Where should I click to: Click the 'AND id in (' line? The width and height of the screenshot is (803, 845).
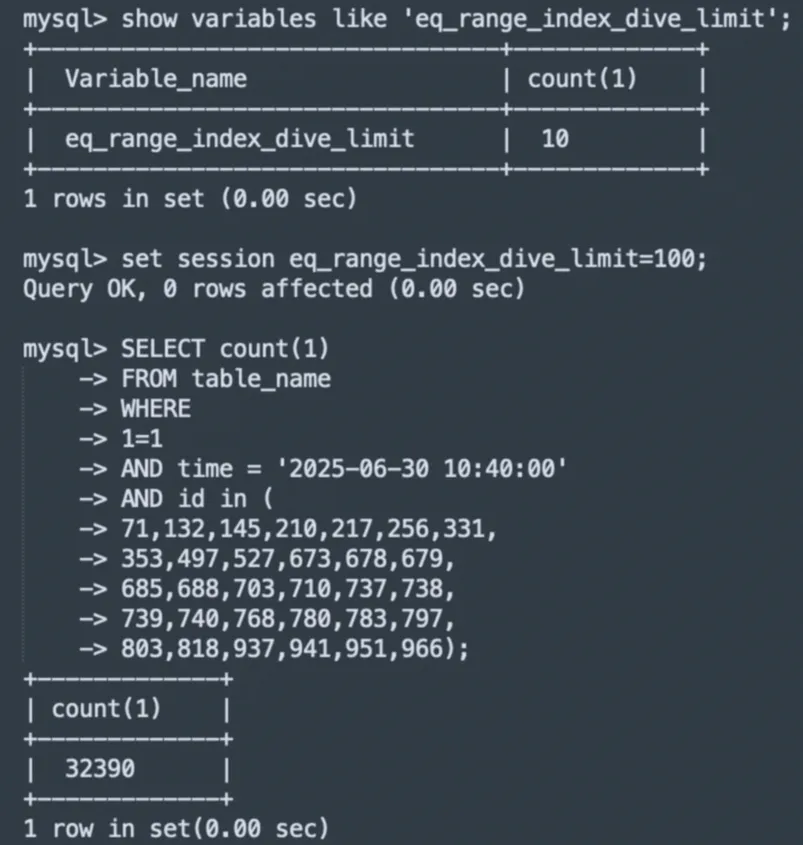(197, 498)
